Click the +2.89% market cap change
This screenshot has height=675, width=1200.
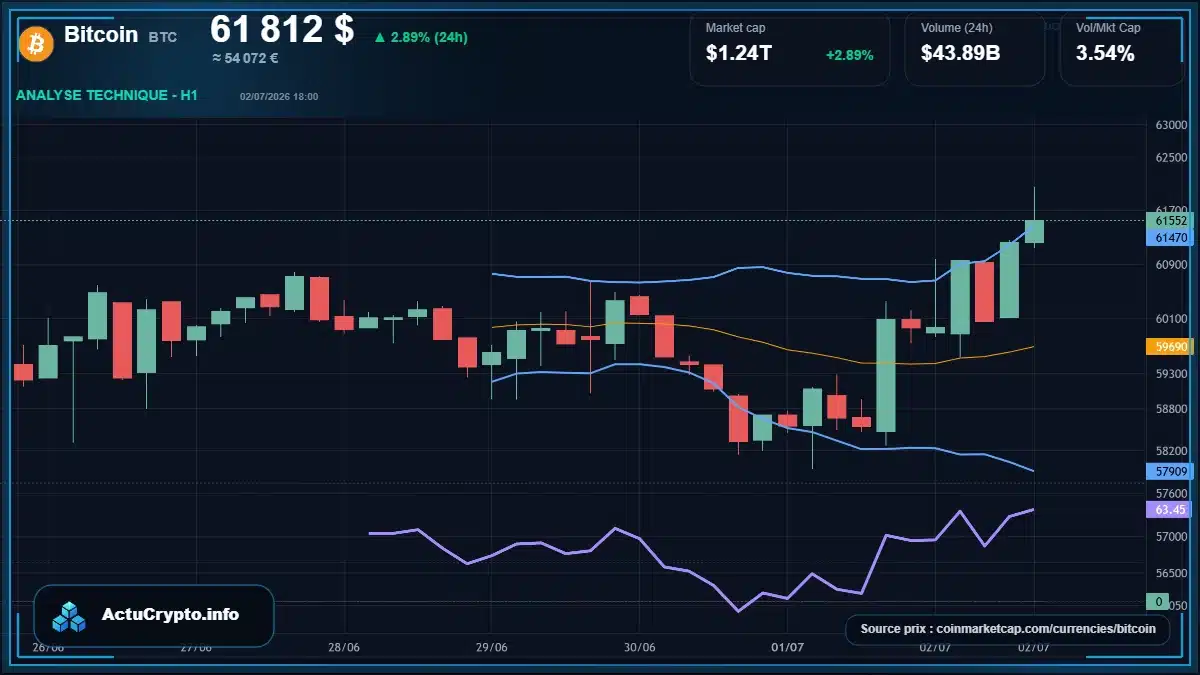tap(850, 55)
